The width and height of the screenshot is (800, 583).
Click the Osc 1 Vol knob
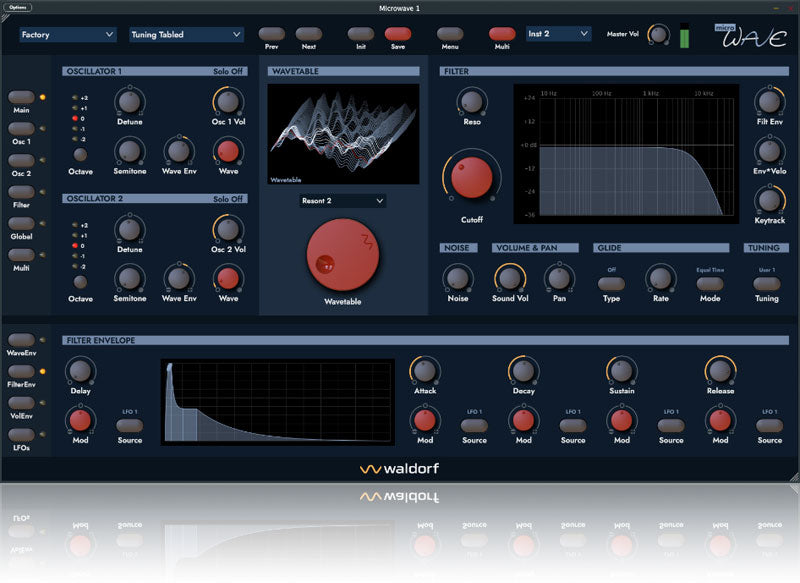pyautogui.click(x=228, y=102)
